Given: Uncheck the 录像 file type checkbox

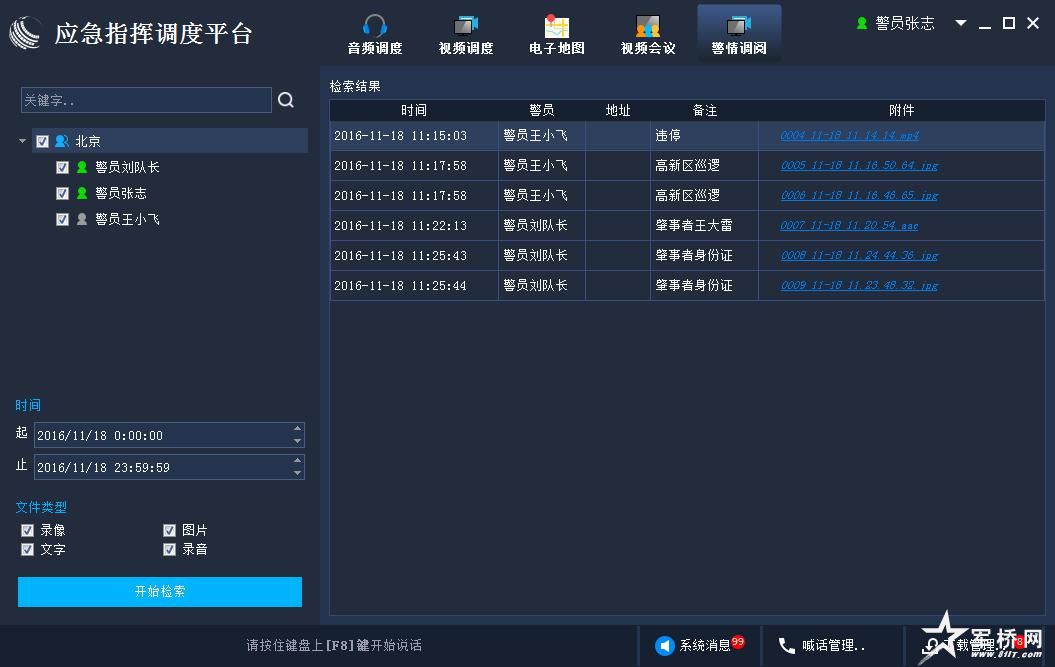Looking at the screenshot, I should 28,531.
